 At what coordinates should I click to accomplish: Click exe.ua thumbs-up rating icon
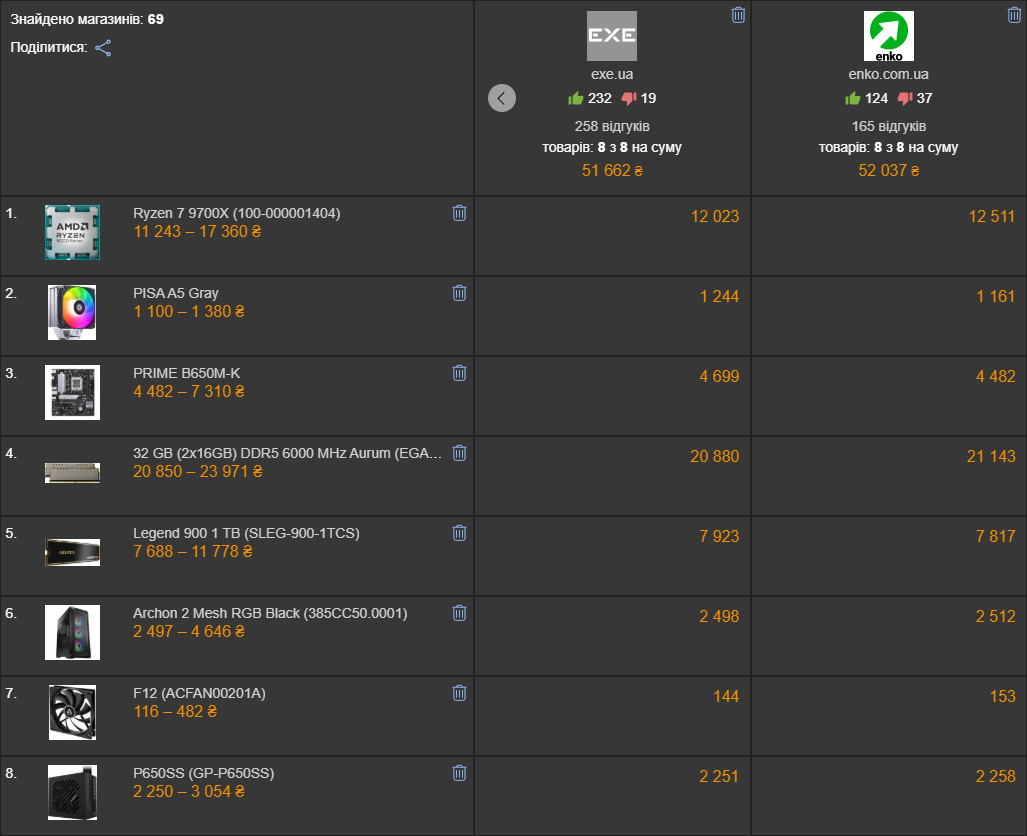point(576,98)
